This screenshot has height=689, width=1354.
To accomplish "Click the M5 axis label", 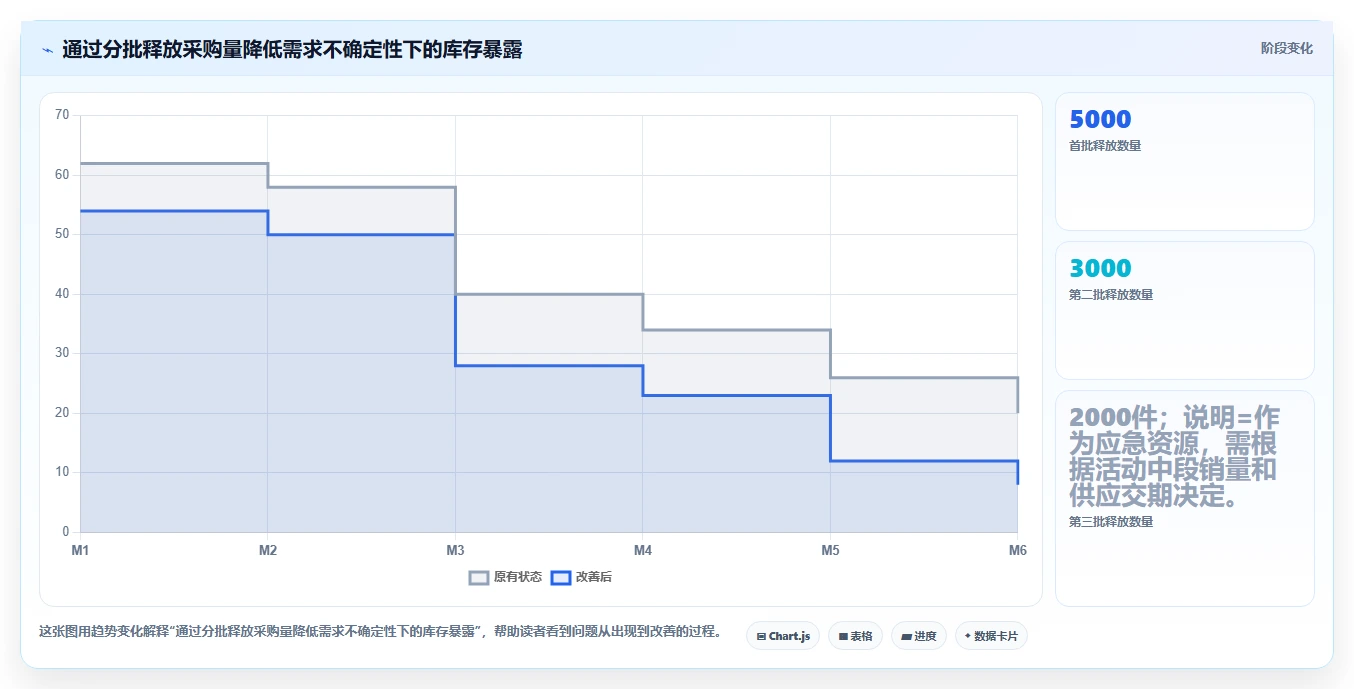I will [x=830, y=550].
